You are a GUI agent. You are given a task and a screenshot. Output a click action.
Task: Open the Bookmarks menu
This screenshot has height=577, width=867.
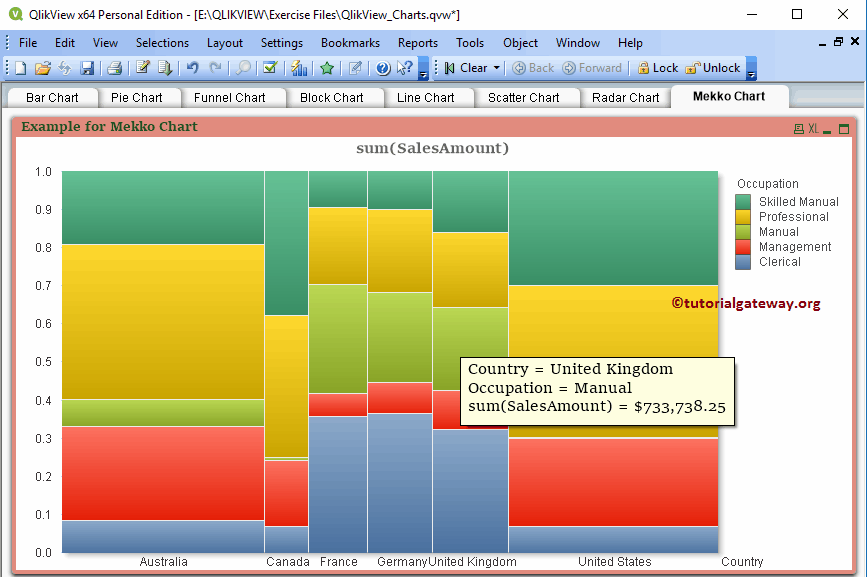350,43
